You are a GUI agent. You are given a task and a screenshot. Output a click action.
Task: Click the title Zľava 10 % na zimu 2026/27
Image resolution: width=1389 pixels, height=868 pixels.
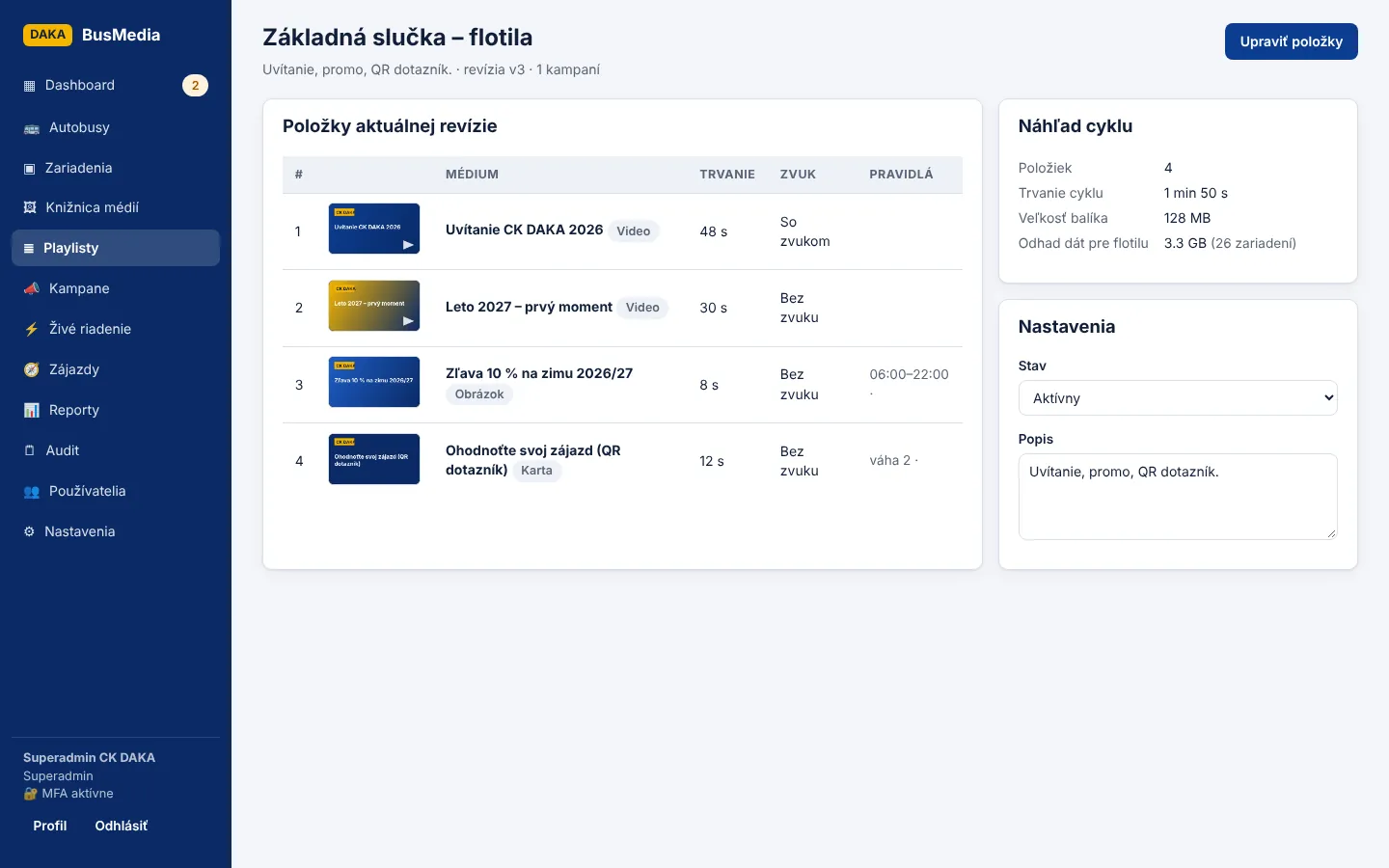[x=539, y=373]
